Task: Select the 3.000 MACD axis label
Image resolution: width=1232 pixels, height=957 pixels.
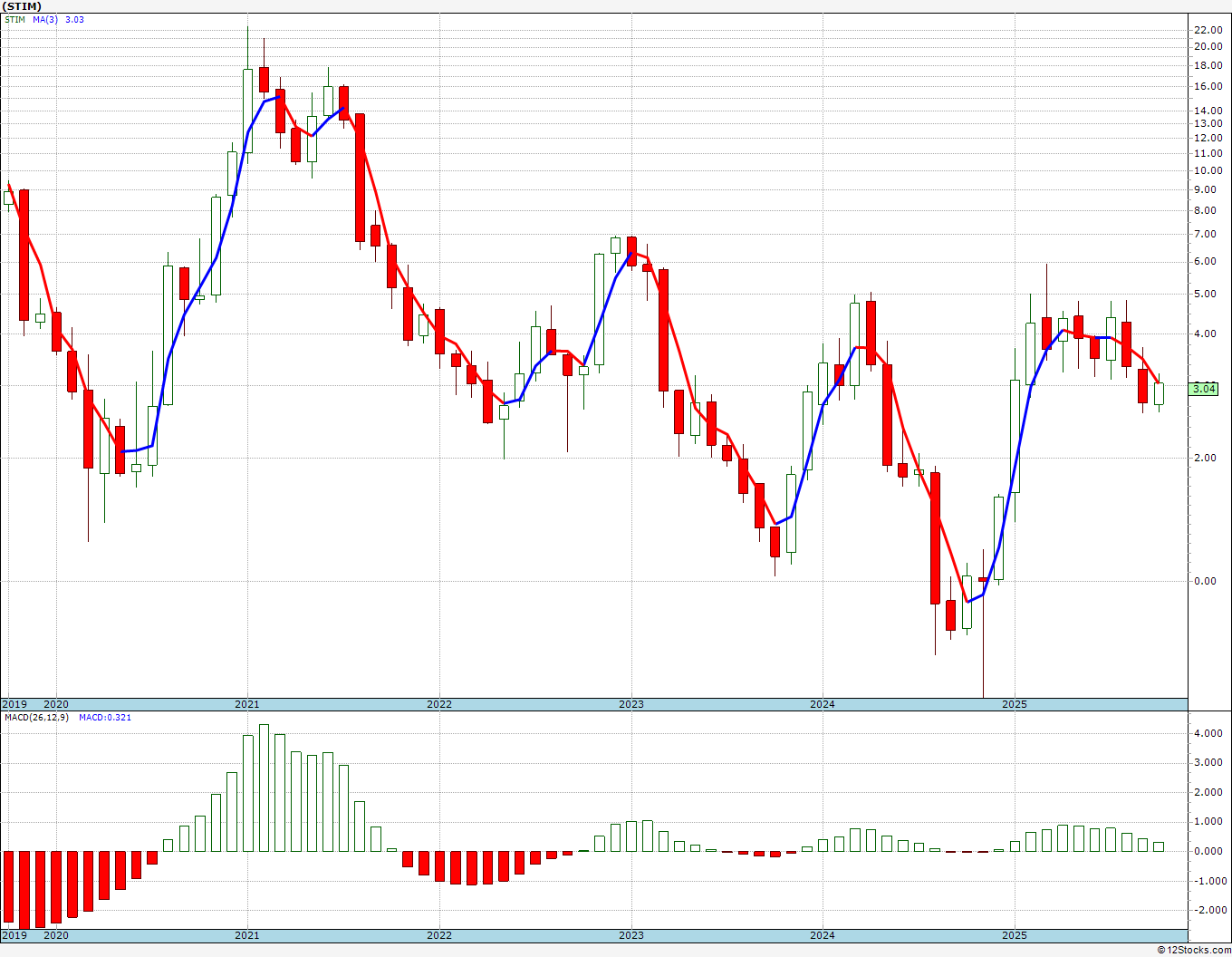Action: point(1208,762)
